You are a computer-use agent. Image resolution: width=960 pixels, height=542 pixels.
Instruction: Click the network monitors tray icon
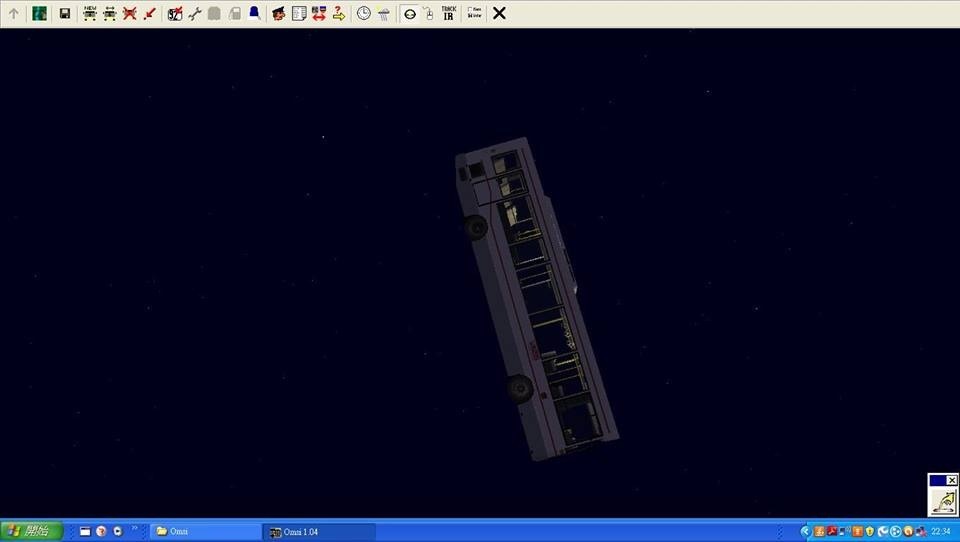[x=921, y=532]
